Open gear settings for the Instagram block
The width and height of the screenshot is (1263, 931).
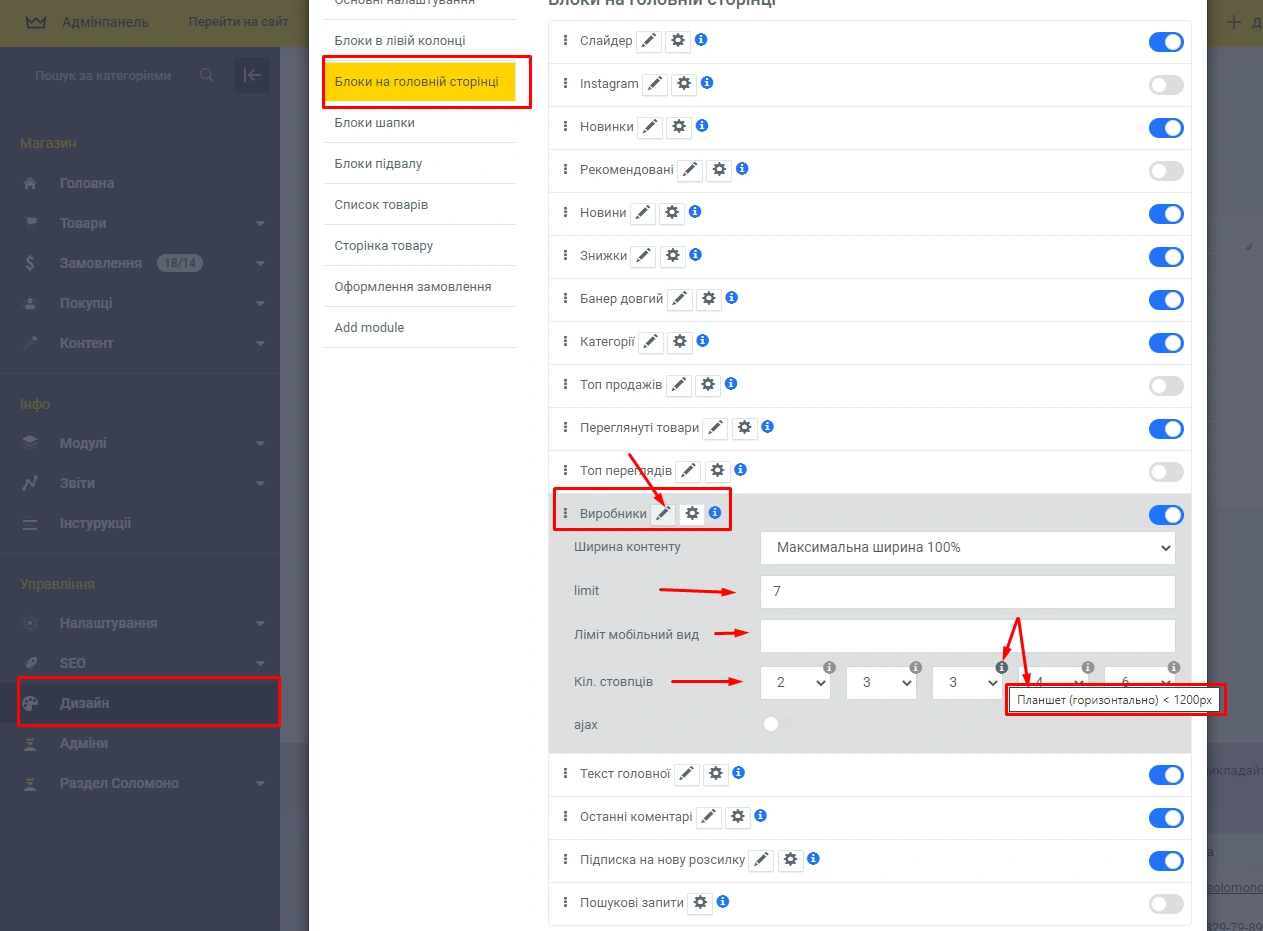[x=684, y=84]
